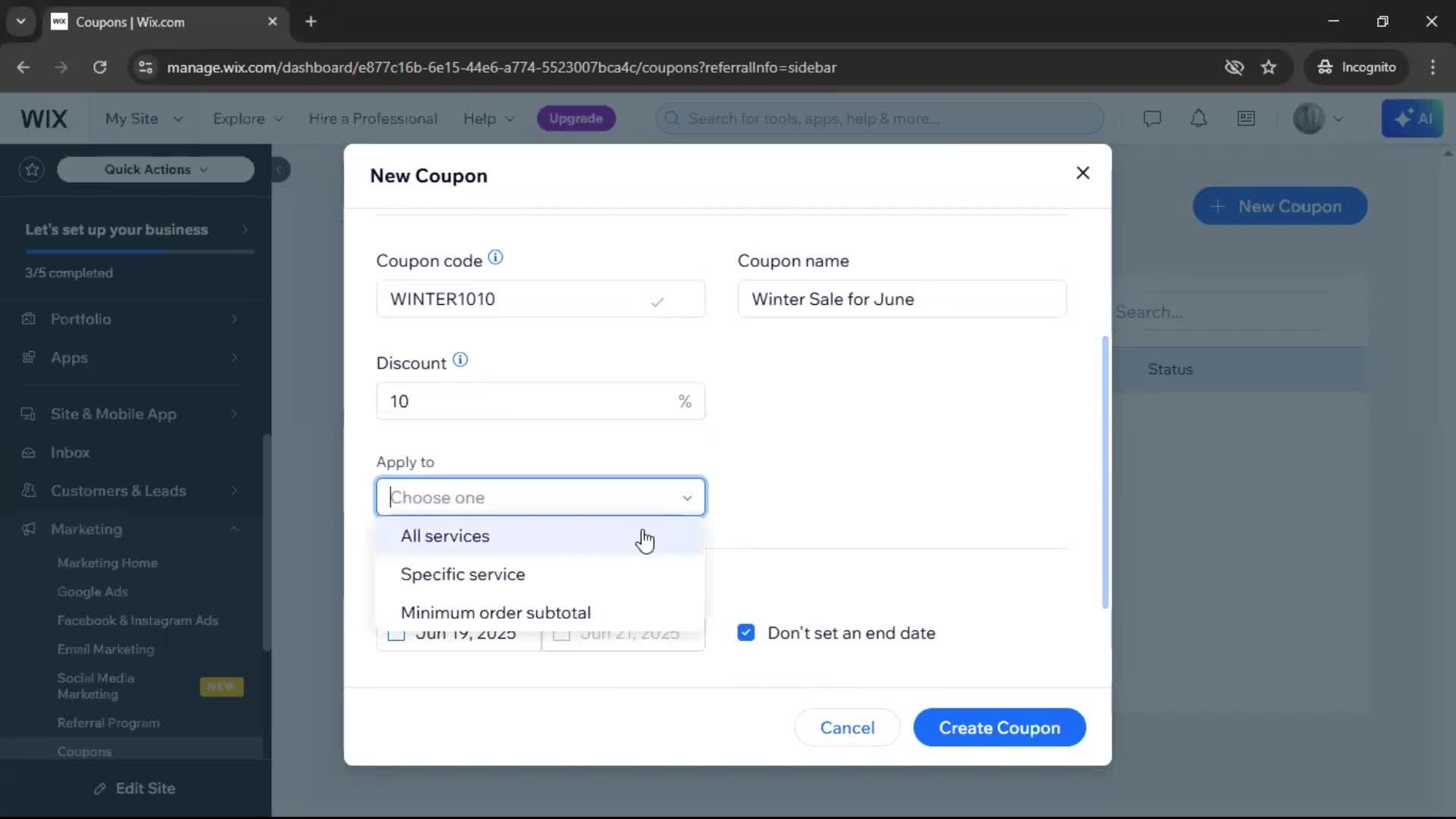Close the New Coupon dialog
The image size is (1456, 819).
(1083, 173)
